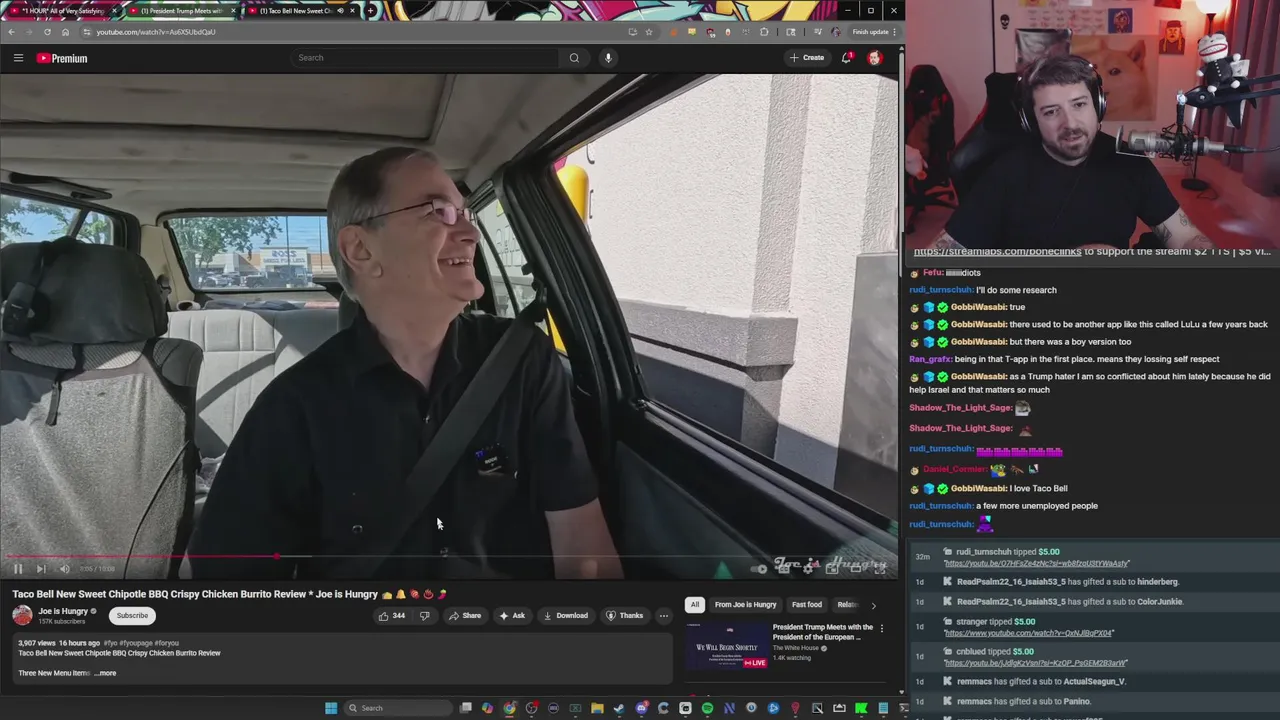Image resolution: width=1280 pixels, height=720 pixels.
Task: Click 'remmacs has gifted a sub to Panino'
Action: point(1024,701)
